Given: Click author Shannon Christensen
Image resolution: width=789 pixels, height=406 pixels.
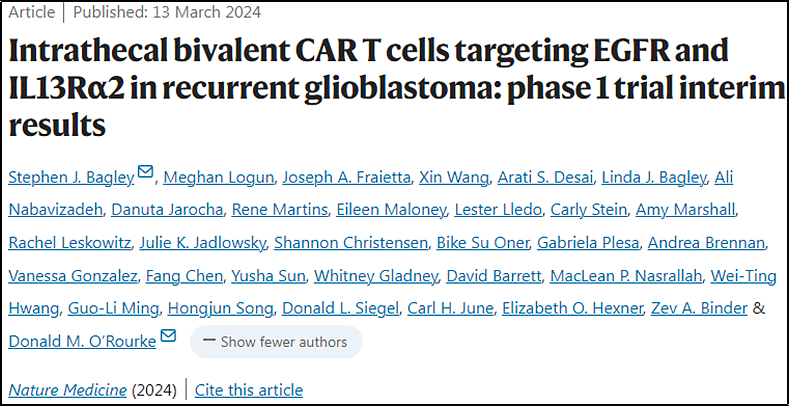Looking at the screenshot, I should point(351,243).
